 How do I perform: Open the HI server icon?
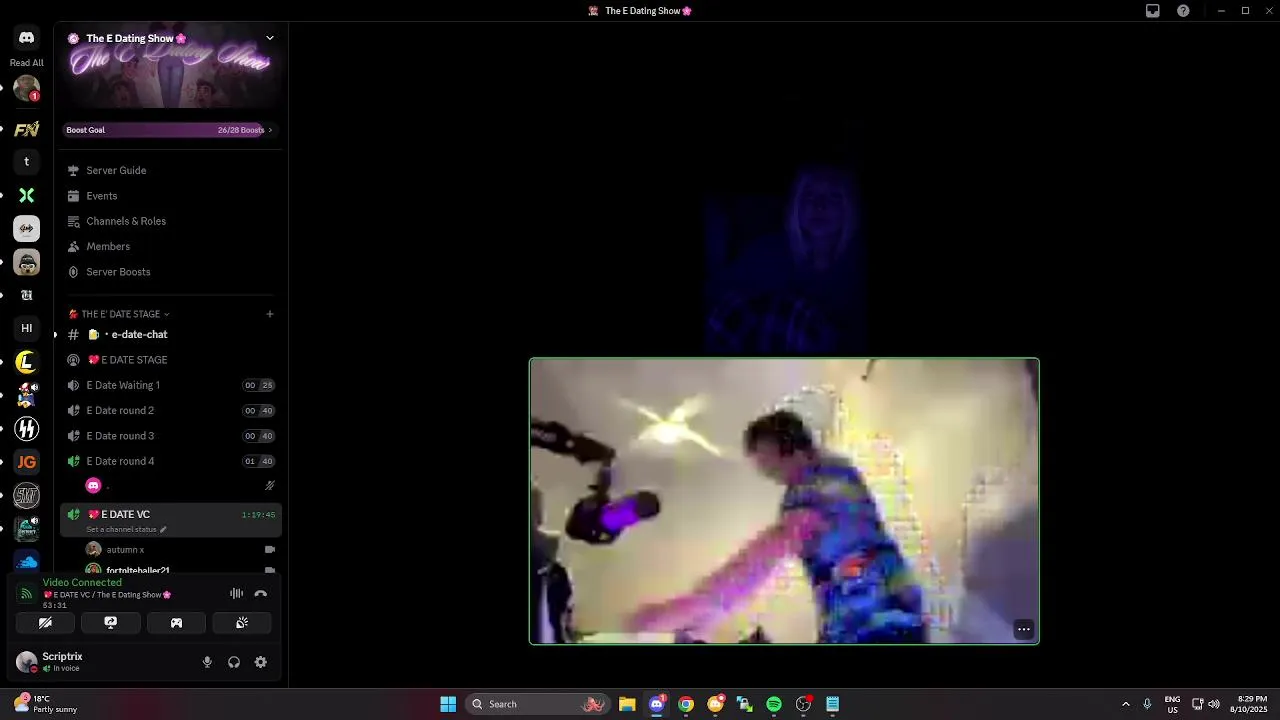(x=27, y=328)
